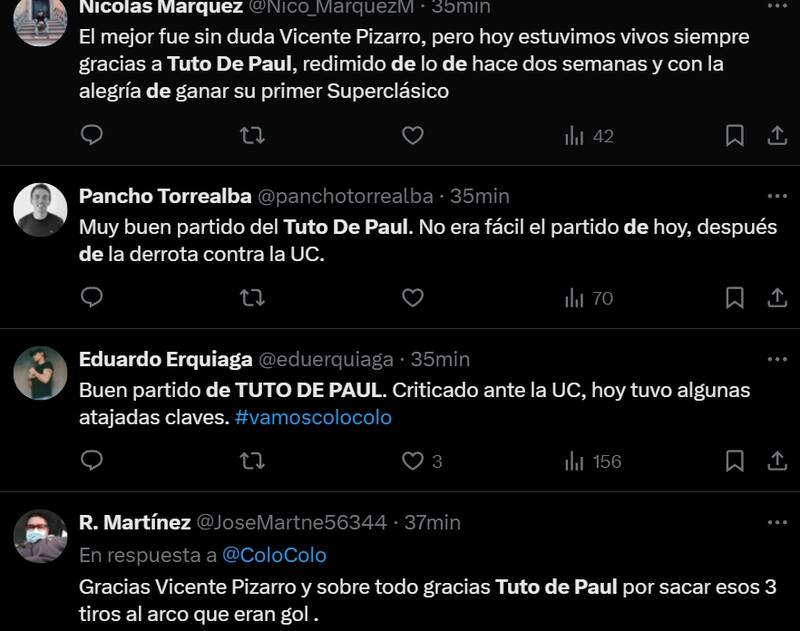800x631 pixels.
Task: Open Eduardo Erquiaga's profile picture
Action: [40, 373]
